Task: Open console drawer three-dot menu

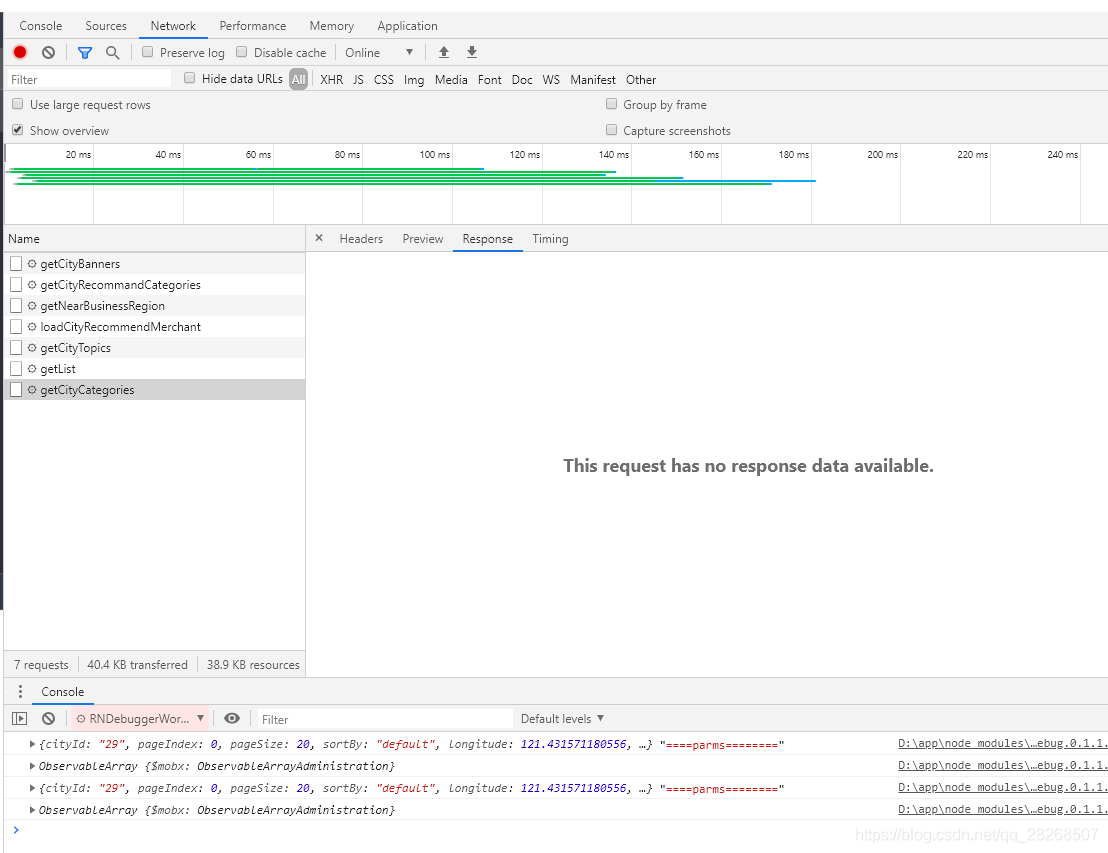Action: pos(20,691)
